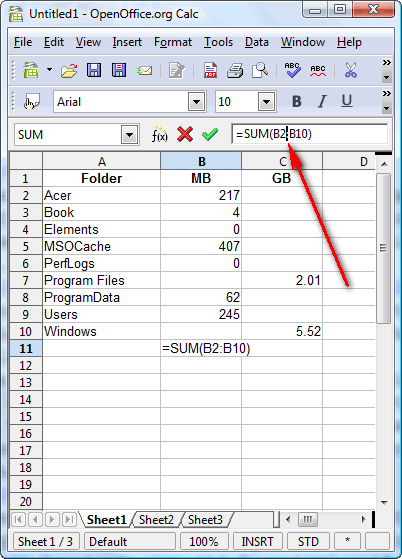Screen dimensions: 402x559
Task: Click the Default page style field
Action: pyautogui.click(x=130, y=542)
